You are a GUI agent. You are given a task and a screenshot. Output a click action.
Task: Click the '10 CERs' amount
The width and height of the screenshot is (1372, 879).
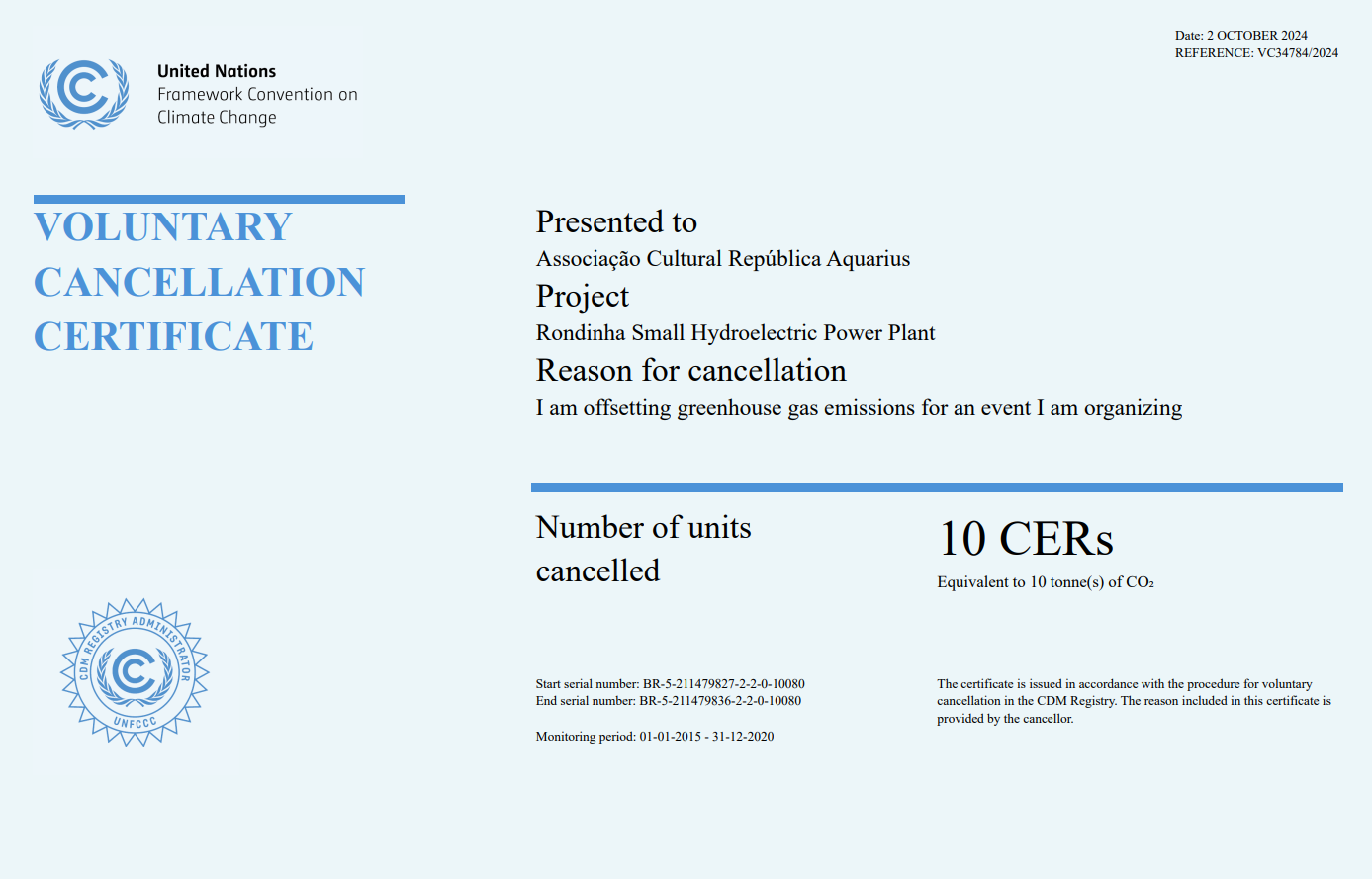click(1026, 540)
